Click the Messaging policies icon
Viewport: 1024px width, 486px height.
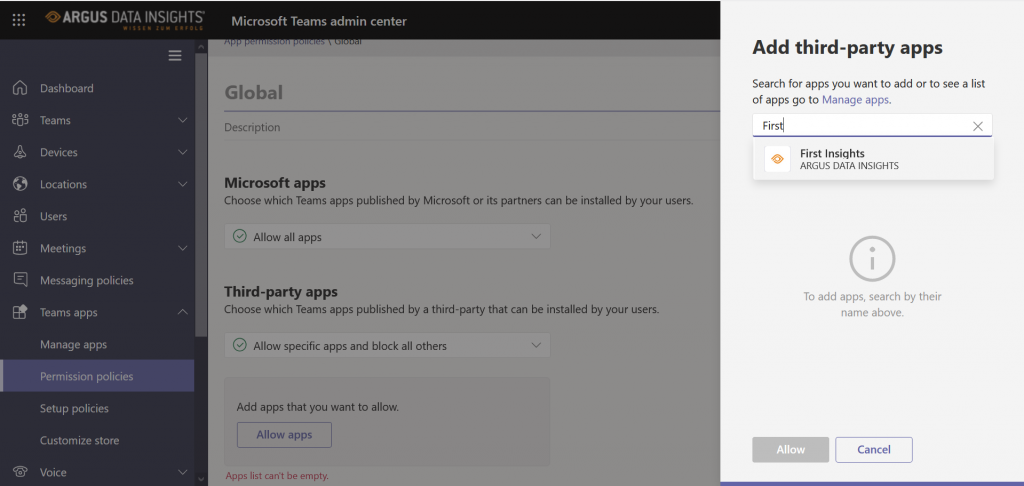pyautogui.click(x=20, y=280)
